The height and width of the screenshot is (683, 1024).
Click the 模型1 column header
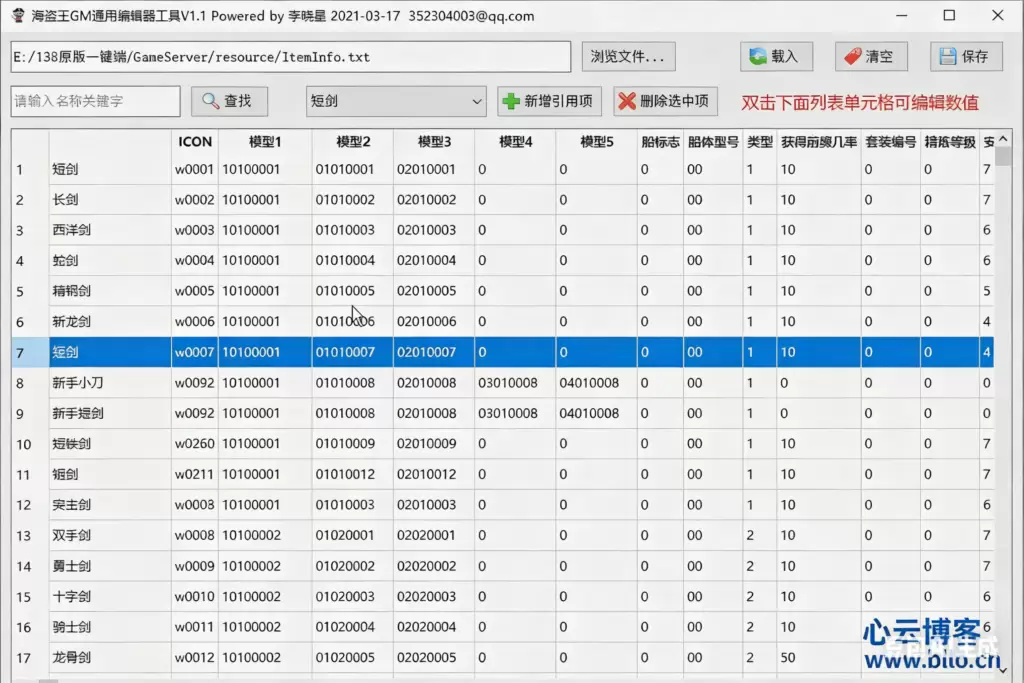click(x=265, y=141)
